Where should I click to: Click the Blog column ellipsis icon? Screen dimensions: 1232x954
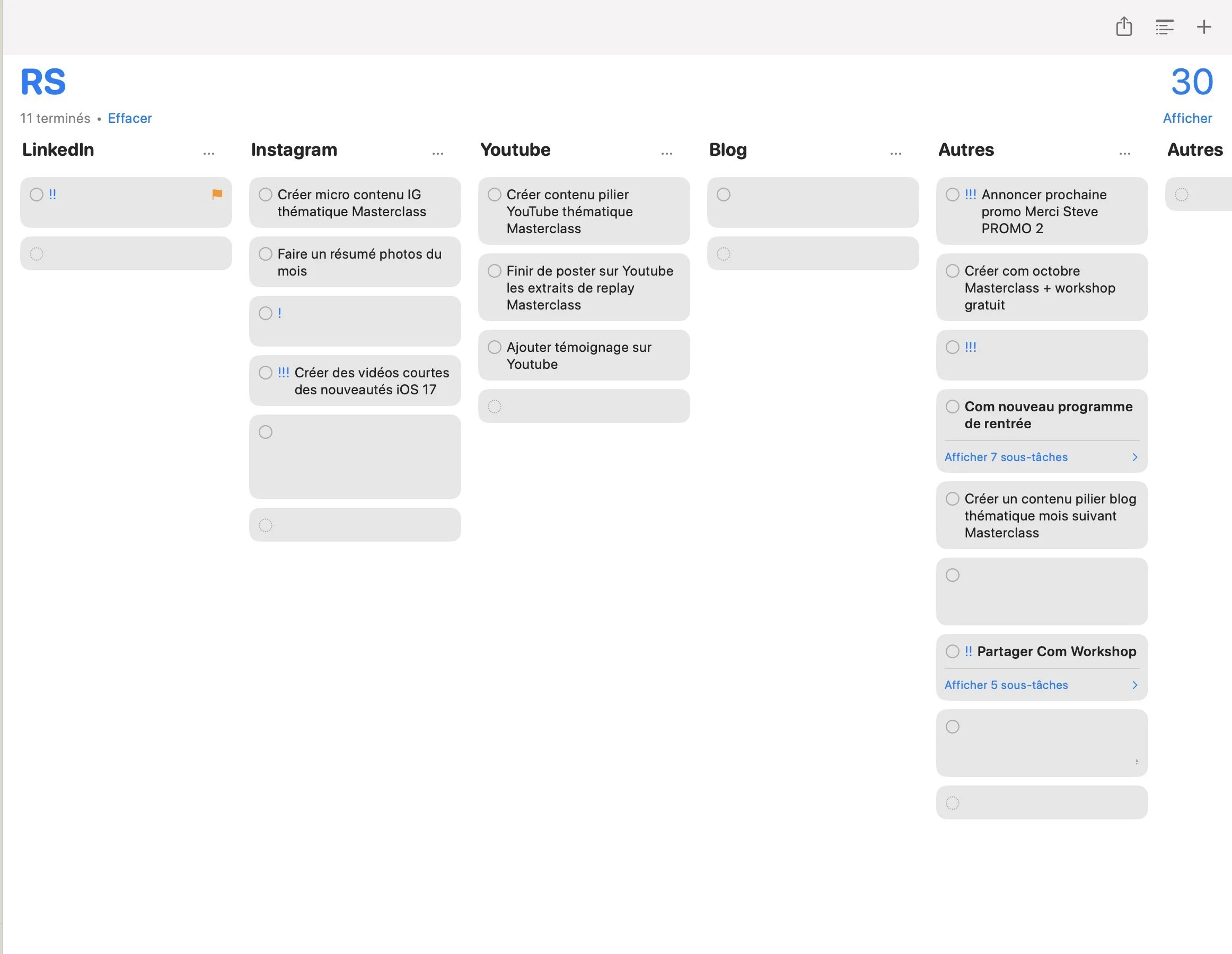point(896,152)
